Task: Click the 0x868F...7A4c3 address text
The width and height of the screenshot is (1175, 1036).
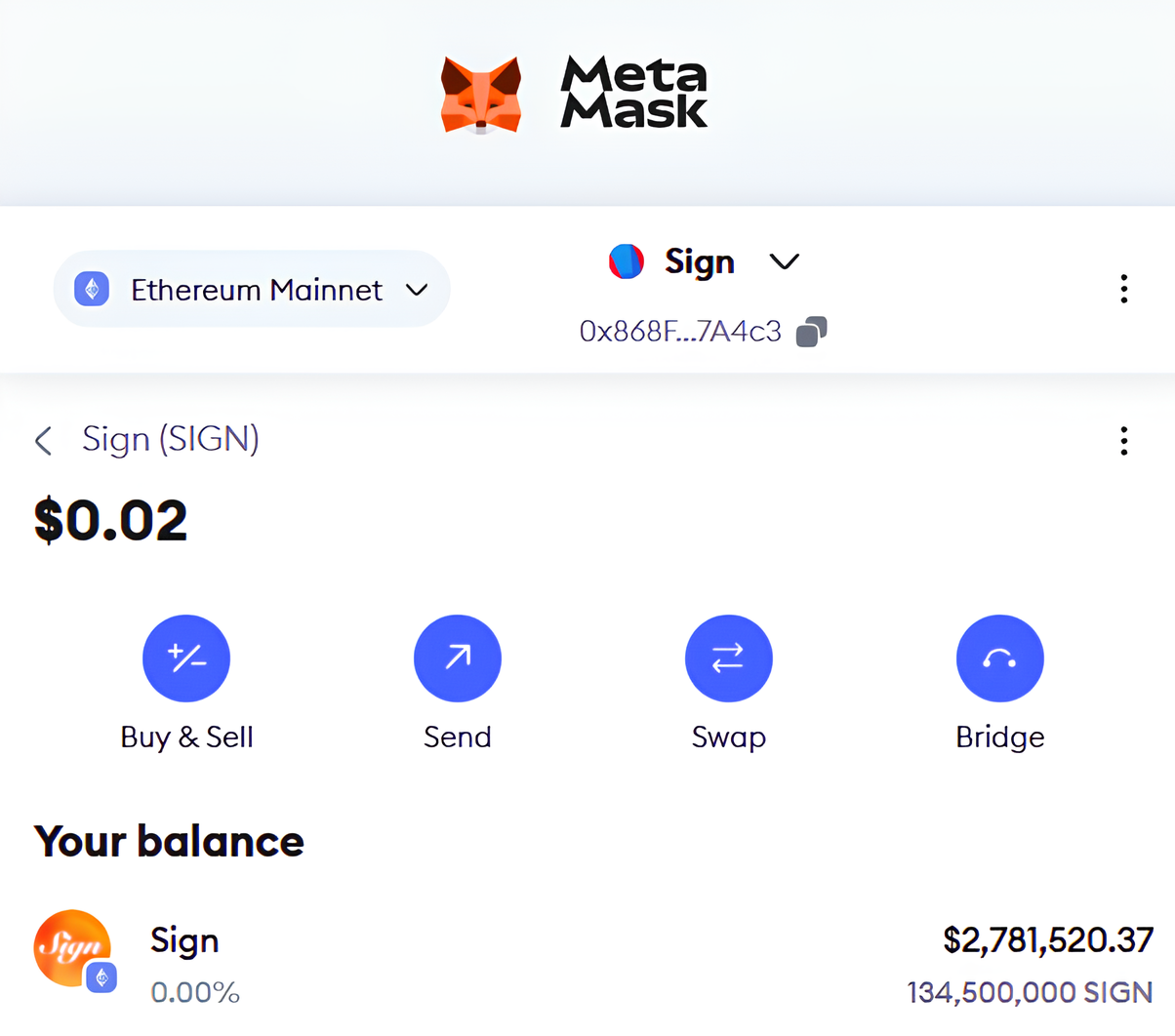Action: click(680, 332)
